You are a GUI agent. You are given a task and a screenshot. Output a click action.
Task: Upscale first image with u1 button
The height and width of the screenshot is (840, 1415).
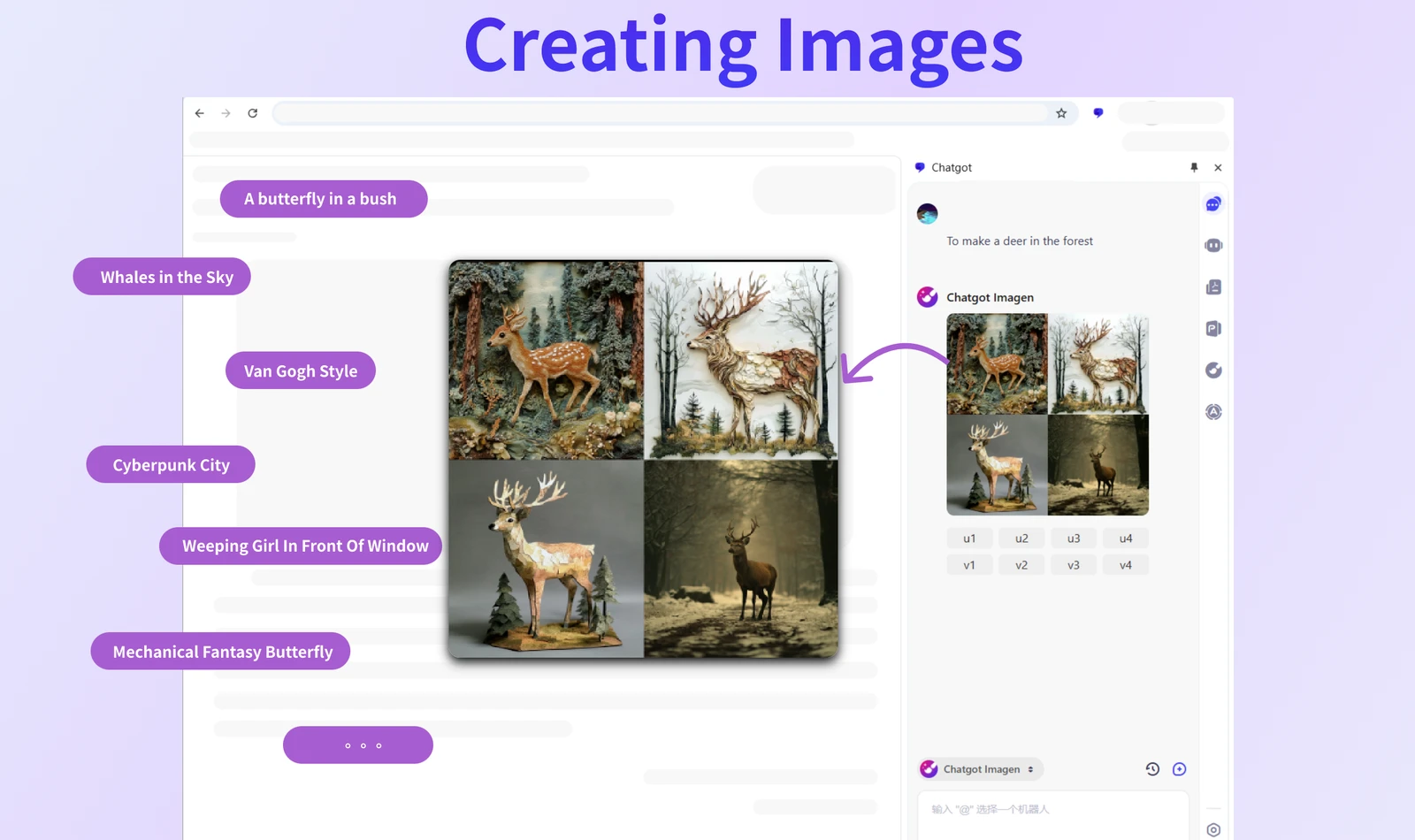[x=969, y=538]
